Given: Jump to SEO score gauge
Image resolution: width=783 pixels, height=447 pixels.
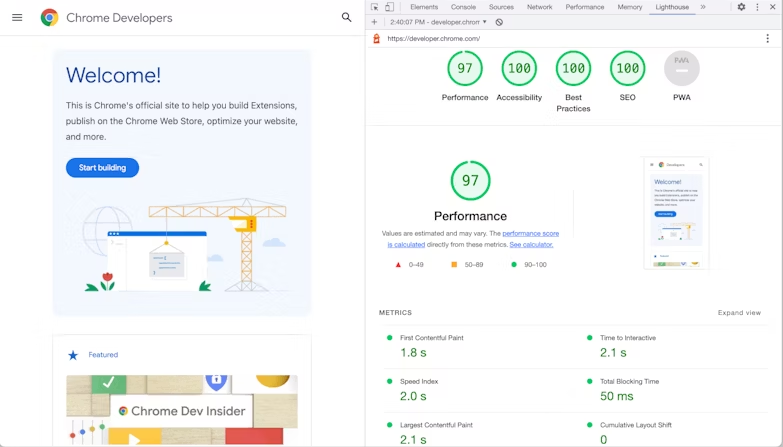Looking at the screenshot, I should click(x=628, y=68).
